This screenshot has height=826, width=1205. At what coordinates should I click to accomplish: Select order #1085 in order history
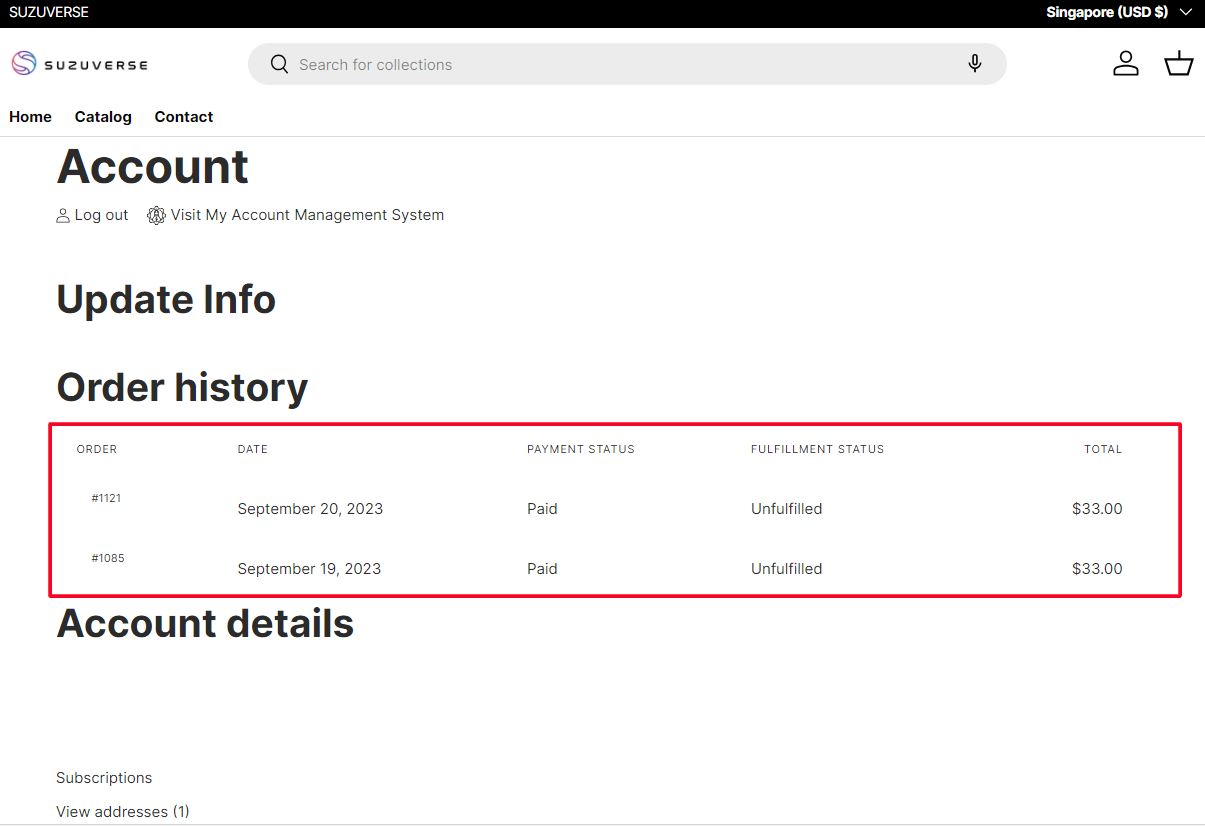coord(108,558)
